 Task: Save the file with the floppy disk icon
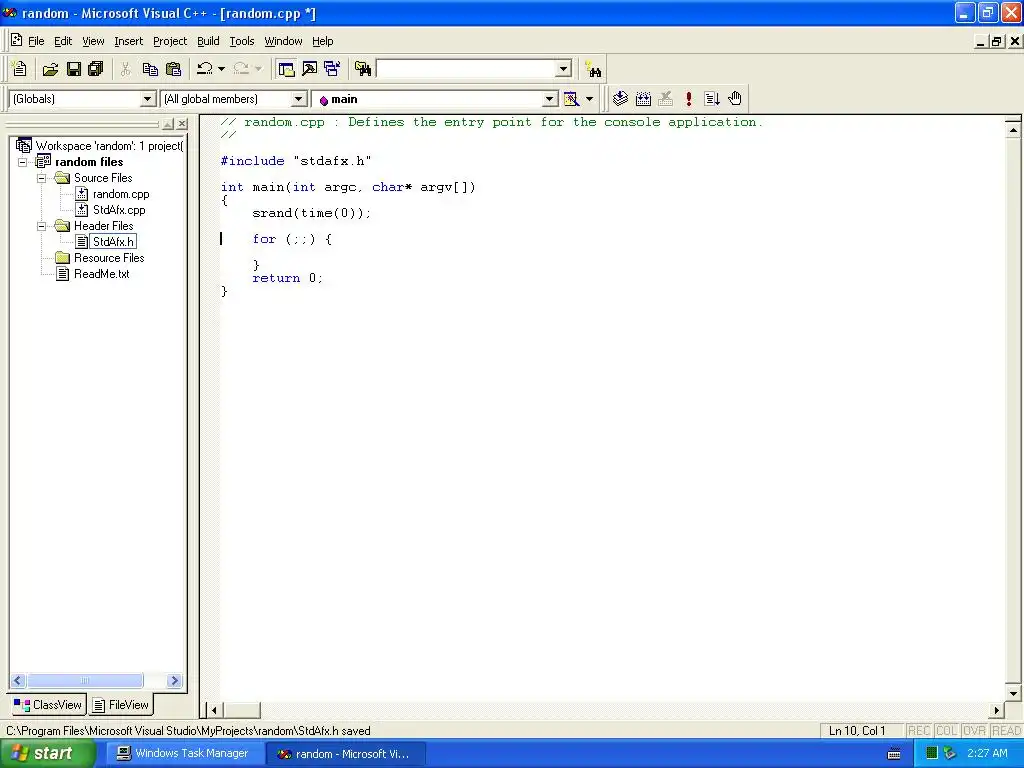[74, 69]
